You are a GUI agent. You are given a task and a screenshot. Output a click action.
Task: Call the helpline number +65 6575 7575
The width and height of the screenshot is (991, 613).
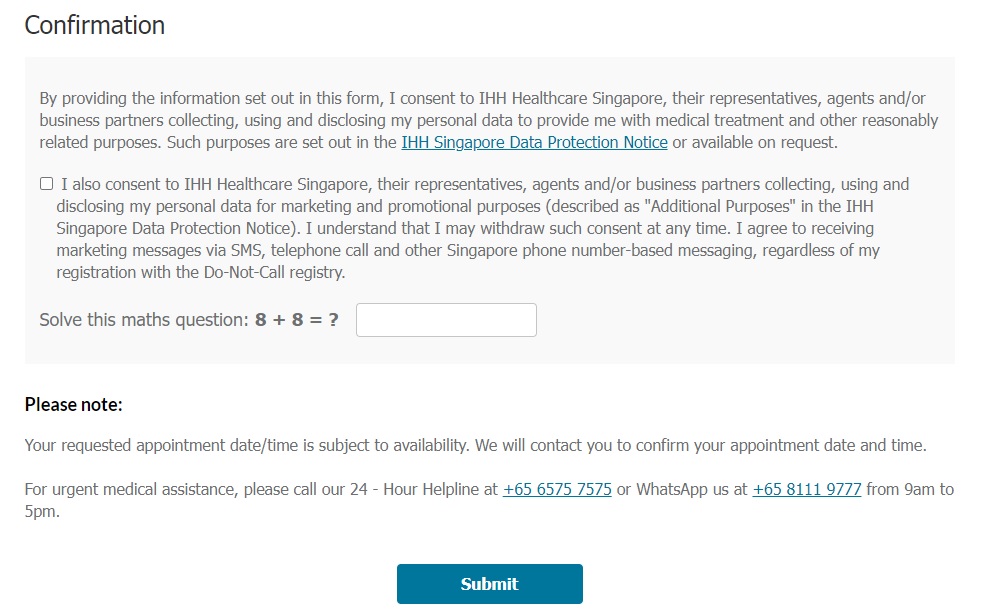[557, 490]
